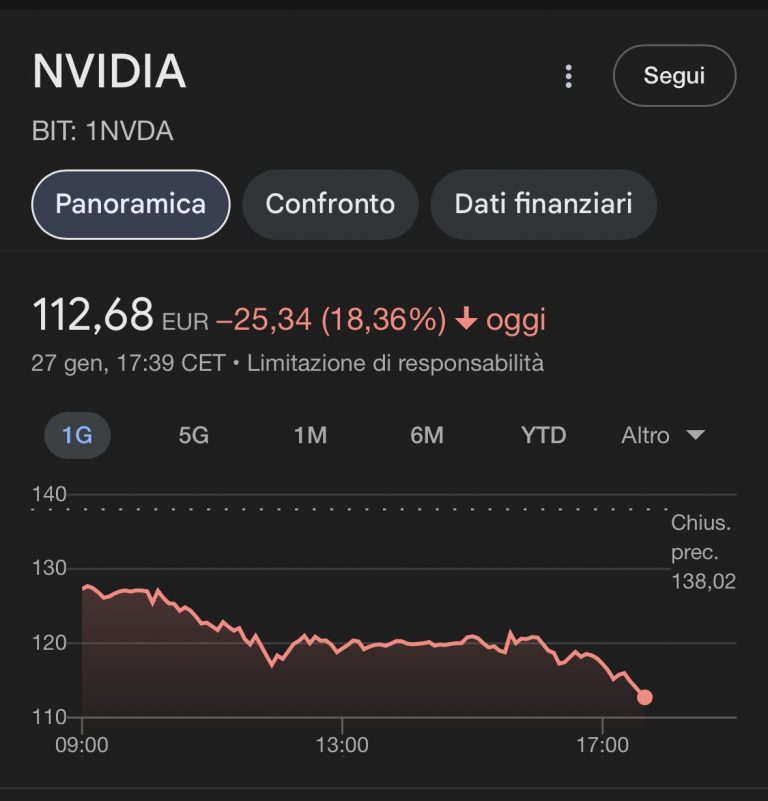The image size is (768, 801).
Task: Click the Chius. prec. 138,02 label
Action: (703, 552)
